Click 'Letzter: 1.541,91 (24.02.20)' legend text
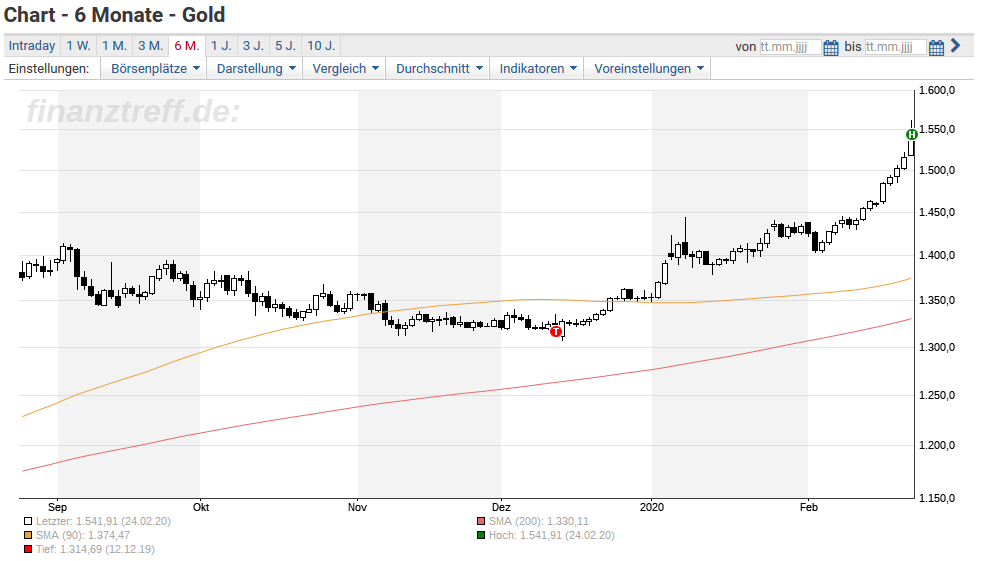Screen dimensions: 984x561 [x=103, y=521]
